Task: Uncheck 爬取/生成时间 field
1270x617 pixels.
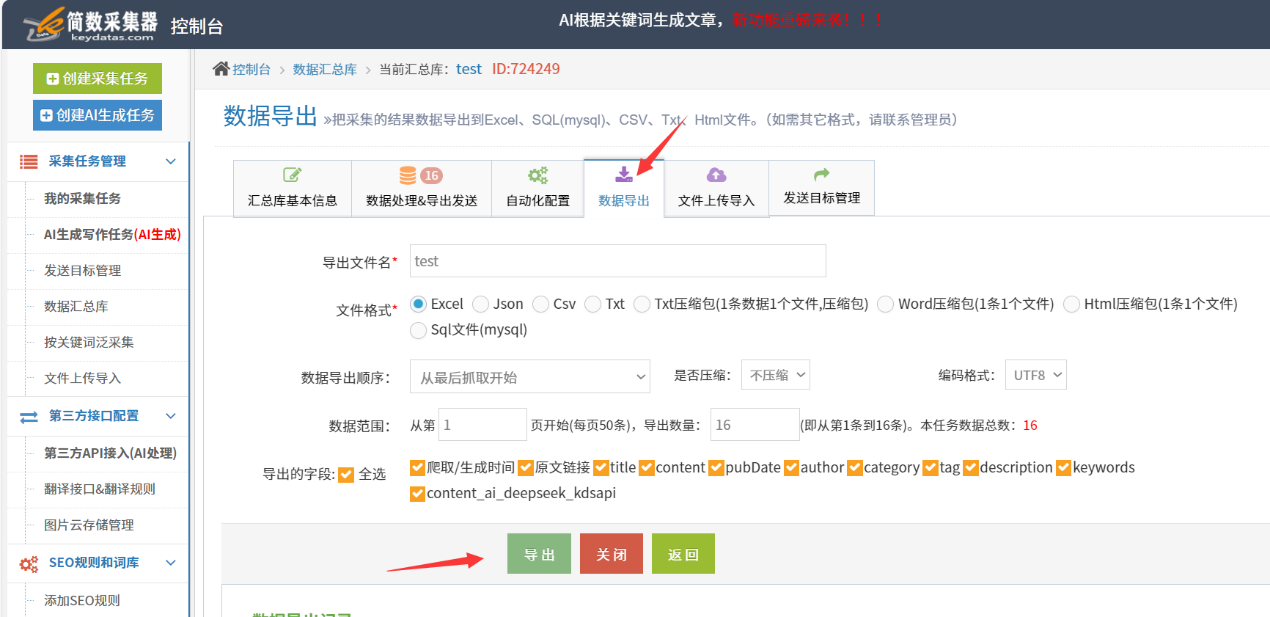Action: (x=418, y=468)
